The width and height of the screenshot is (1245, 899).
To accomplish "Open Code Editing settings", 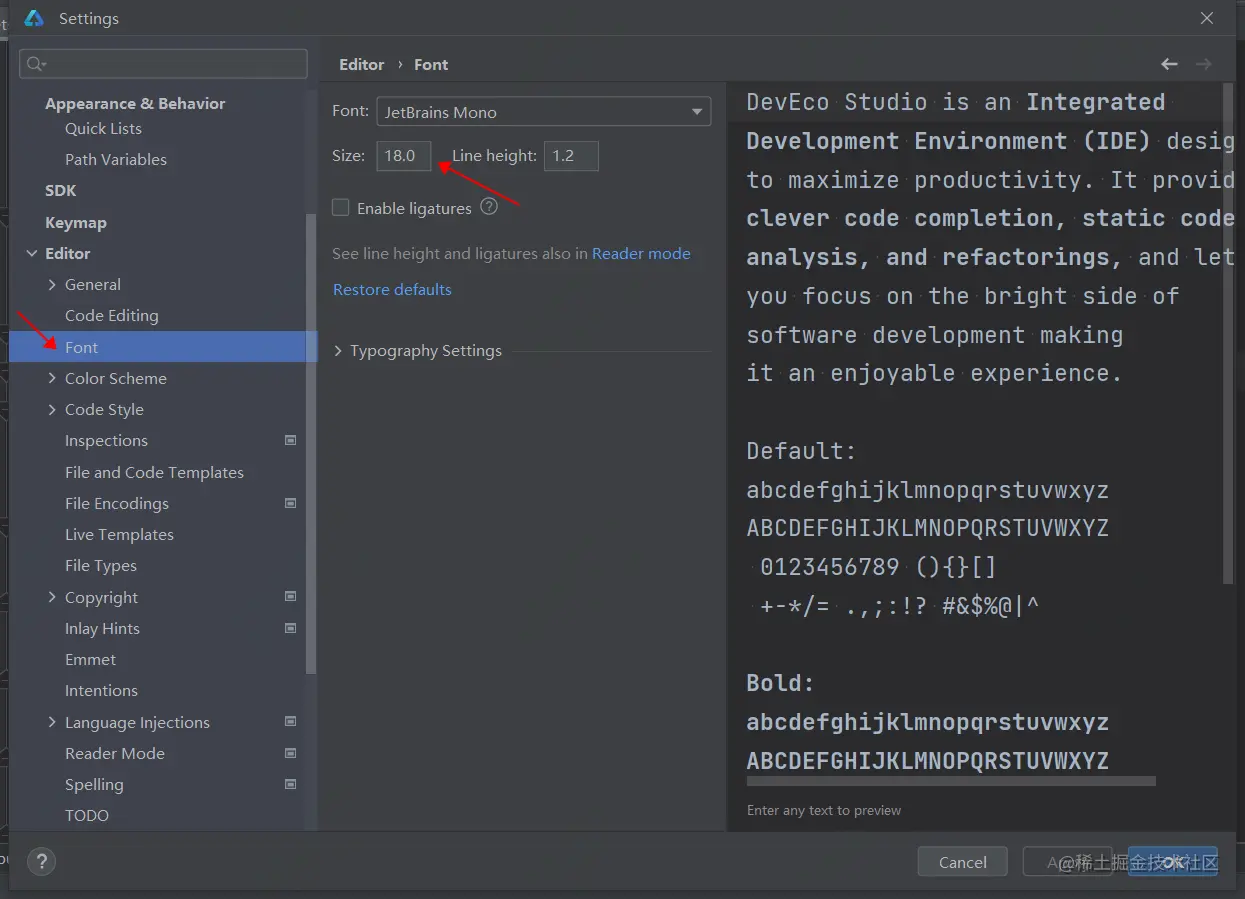I will (x=112, y=315).
